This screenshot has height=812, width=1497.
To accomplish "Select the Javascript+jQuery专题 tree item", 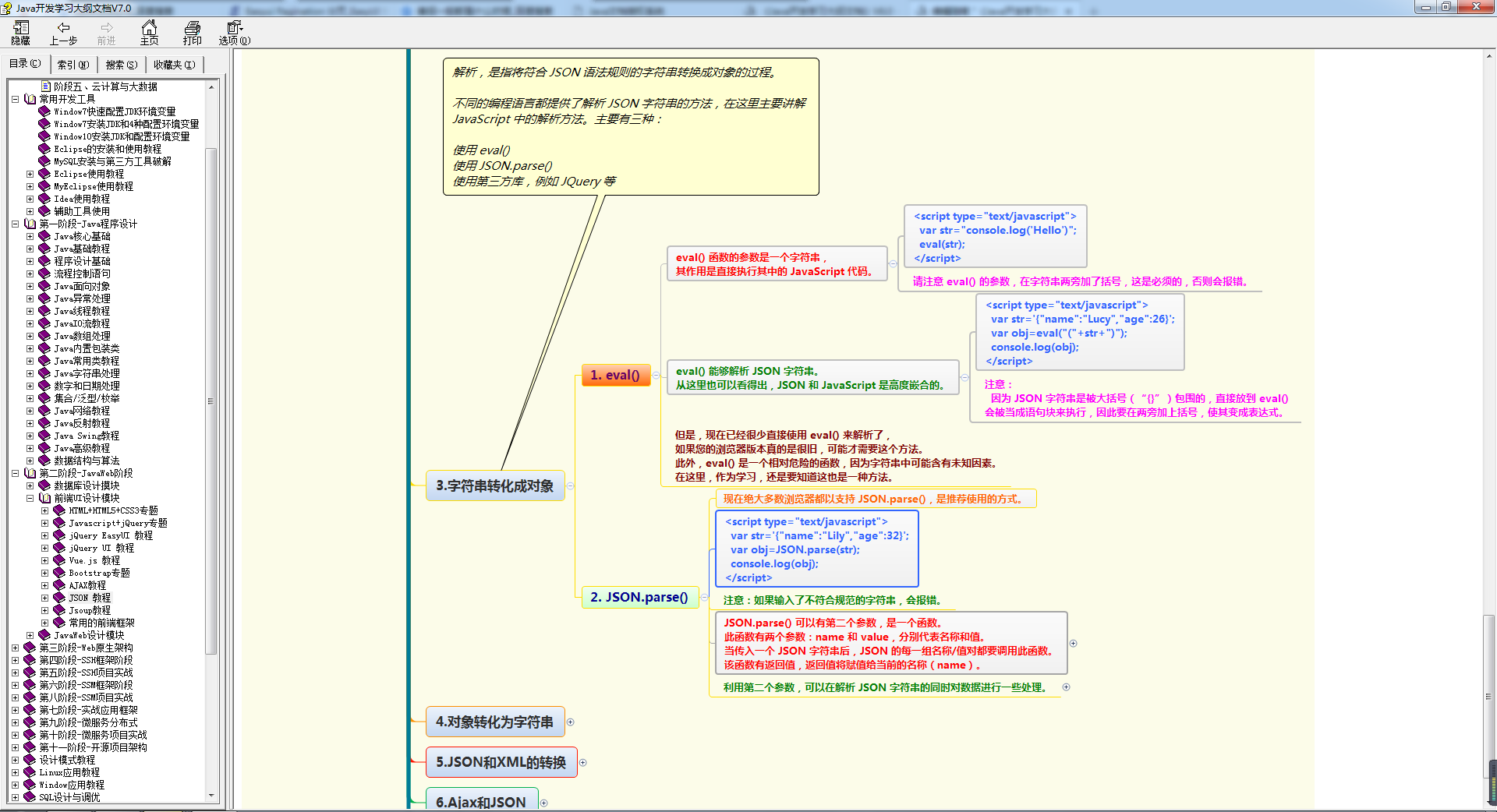I will coord(118,523).
